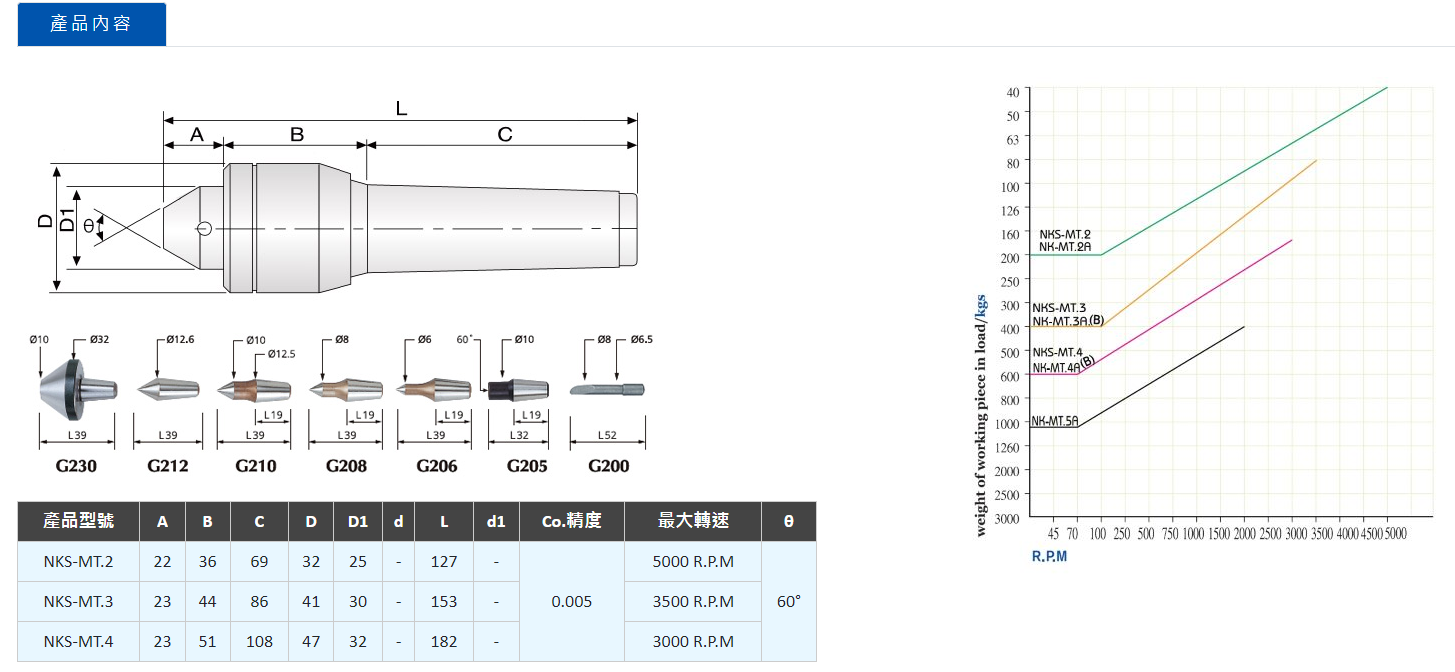Viewport: 1455px width, 672px height.
Task: Click the NK-MT.5A label in chart
Action: (x=1054, y=421)
